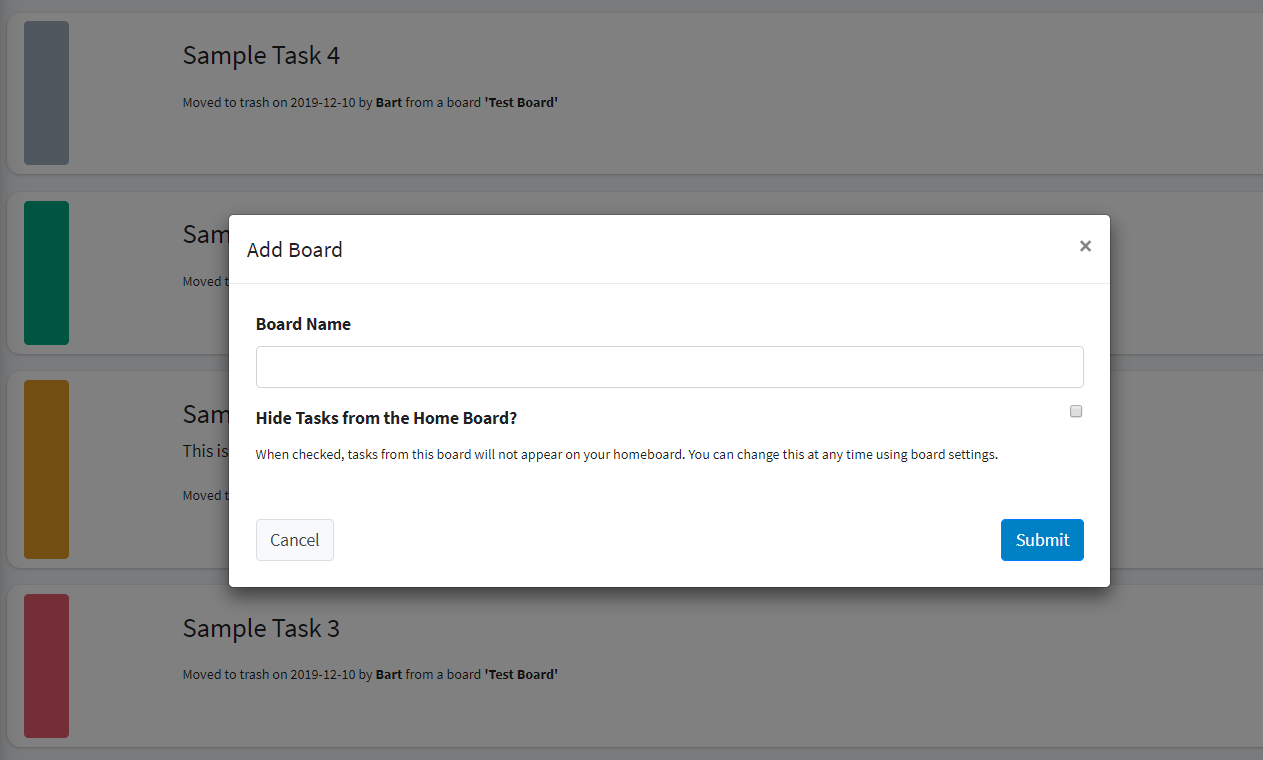Open 'Test Board' link under Sample Task 4
This screenshot has height=760, width=1263.
tap(520, 102)
